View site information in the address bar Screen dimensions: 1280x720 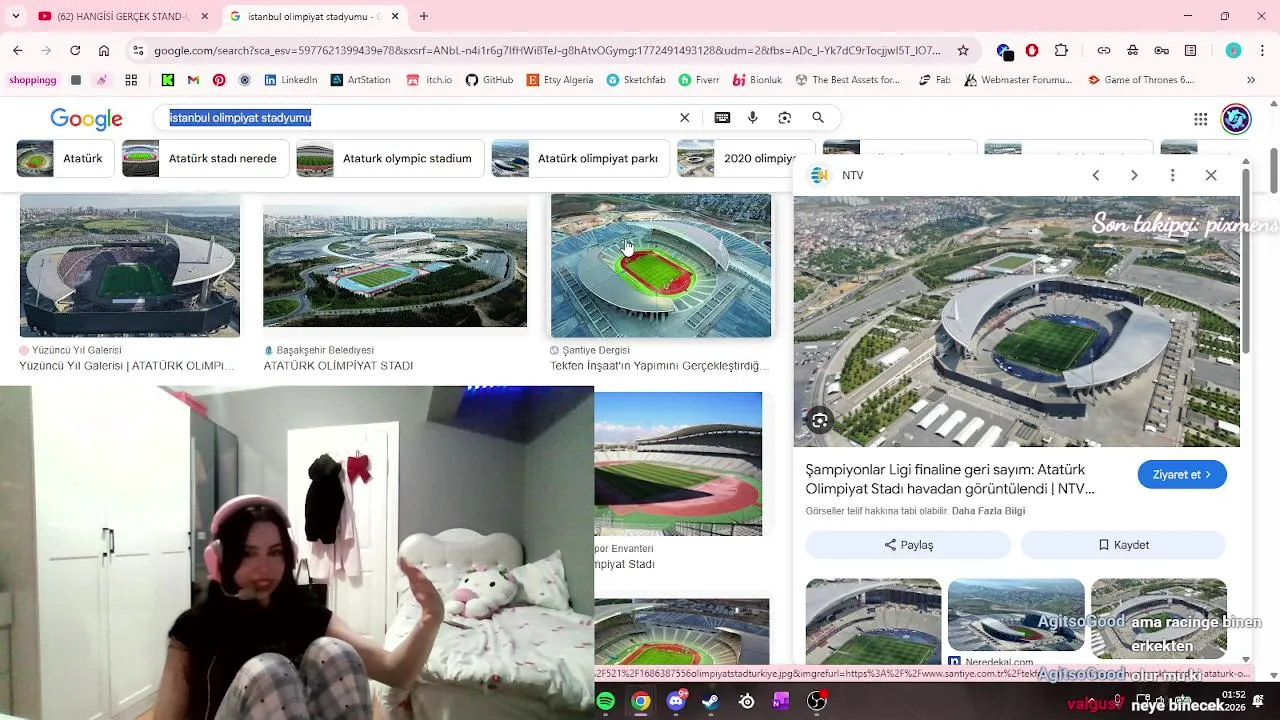[x=138, y=50]
